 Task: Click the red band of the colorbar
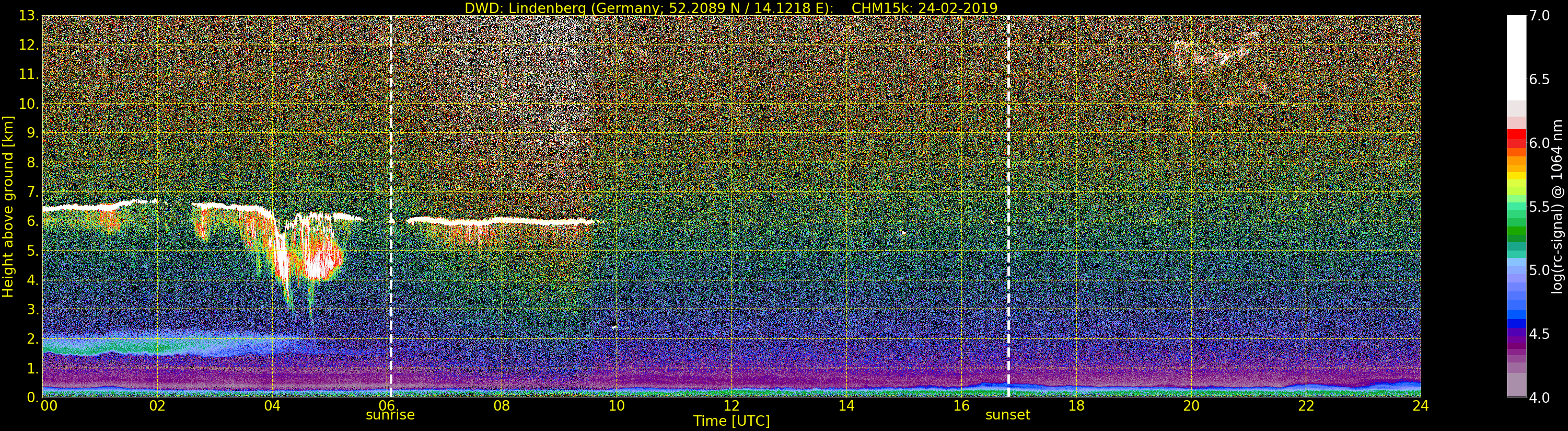[1516, 138]
